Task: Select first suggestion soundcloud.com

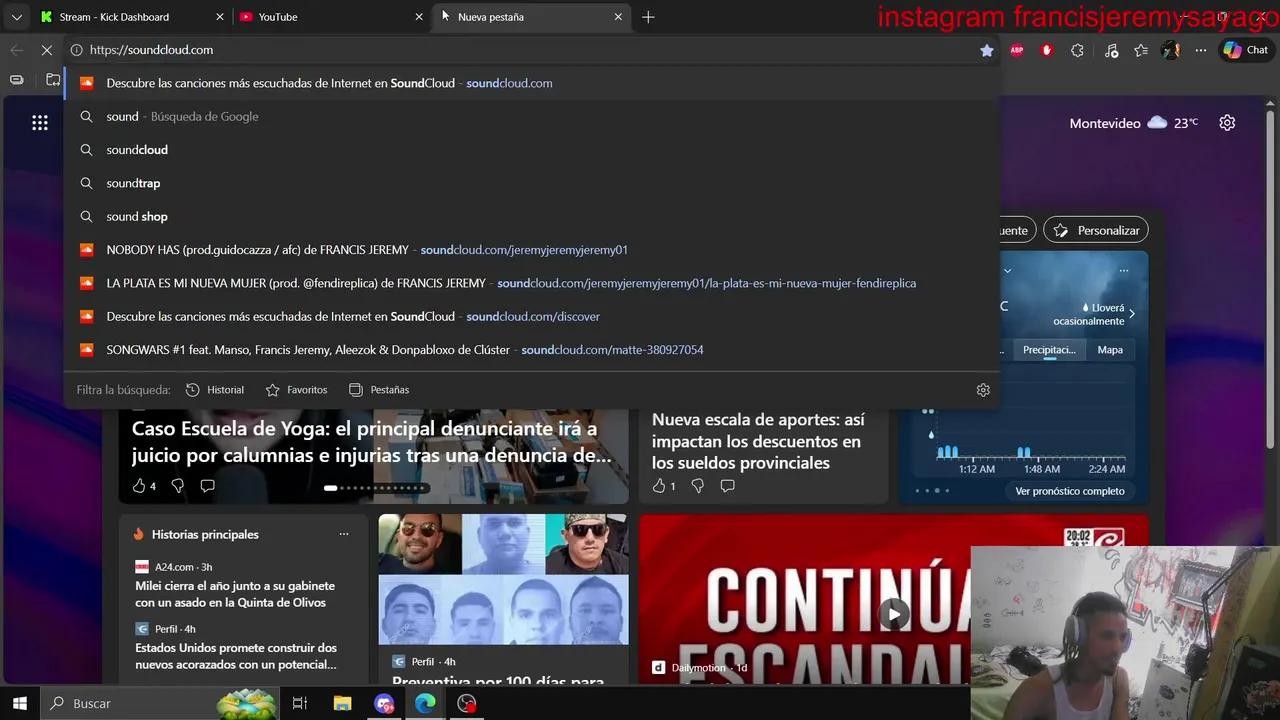Action: click(531, 83)
